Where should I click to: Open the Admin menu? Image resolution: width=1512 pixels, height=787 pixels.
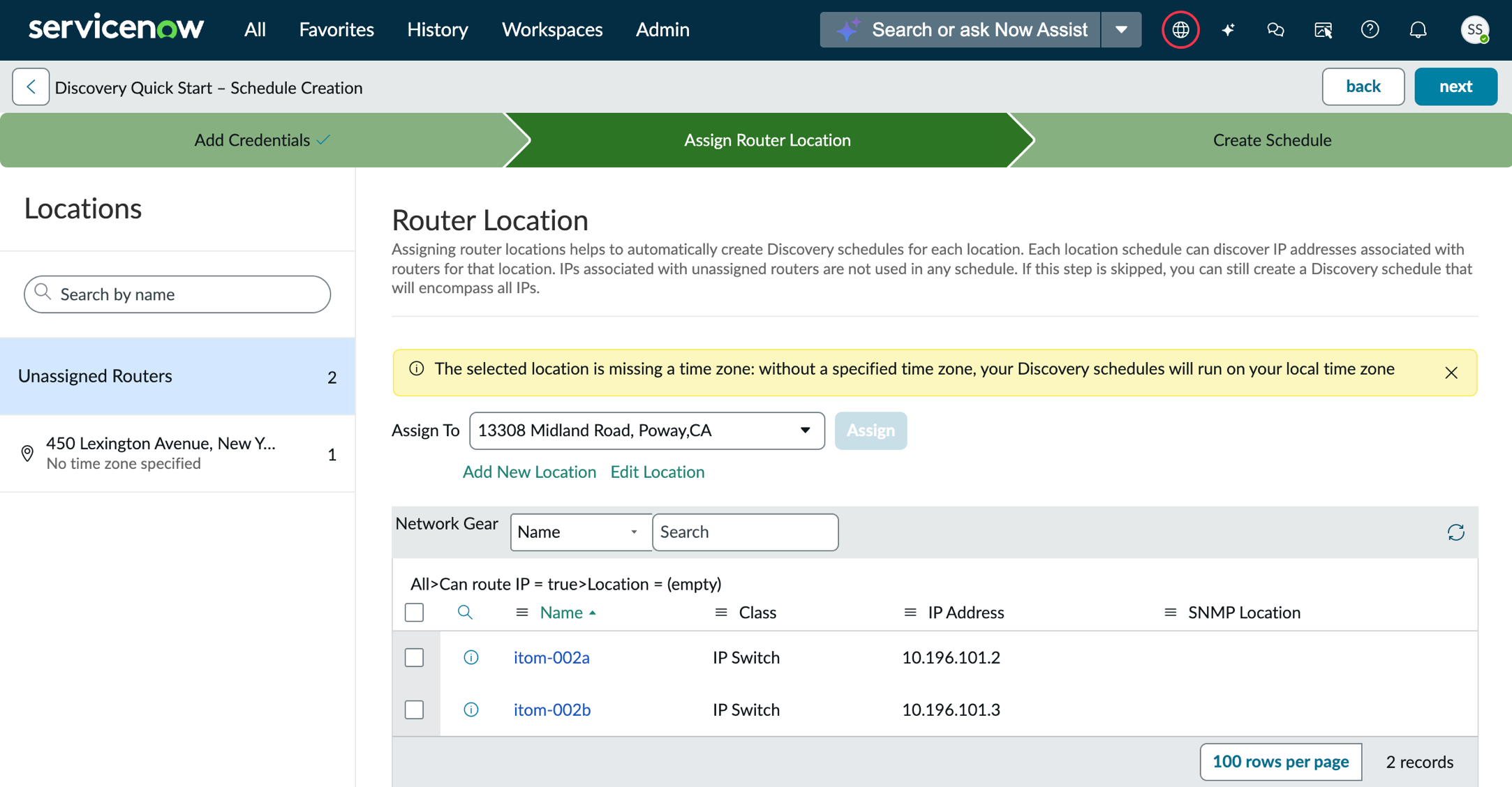(x=662, y=30)
